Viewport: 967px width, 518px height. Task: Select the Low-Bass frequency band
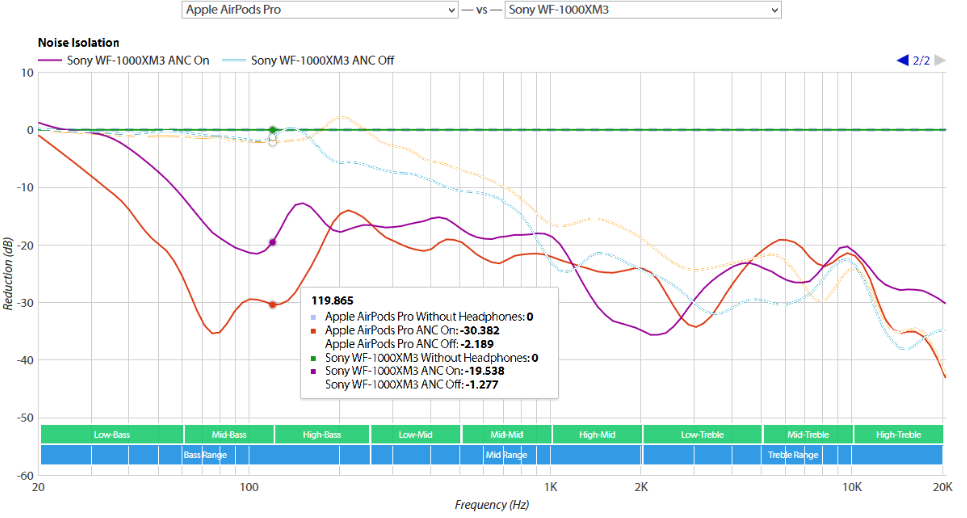coord(112,435)
